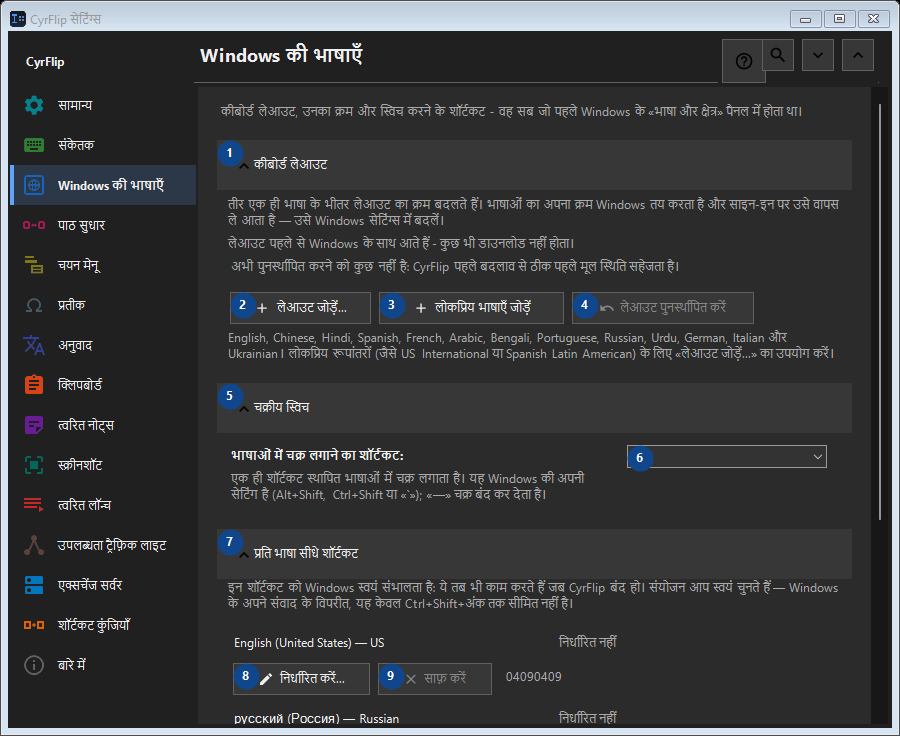The image size is (900, 736).
Task: Click the down chevron button in header
Action: pos(818,55)
